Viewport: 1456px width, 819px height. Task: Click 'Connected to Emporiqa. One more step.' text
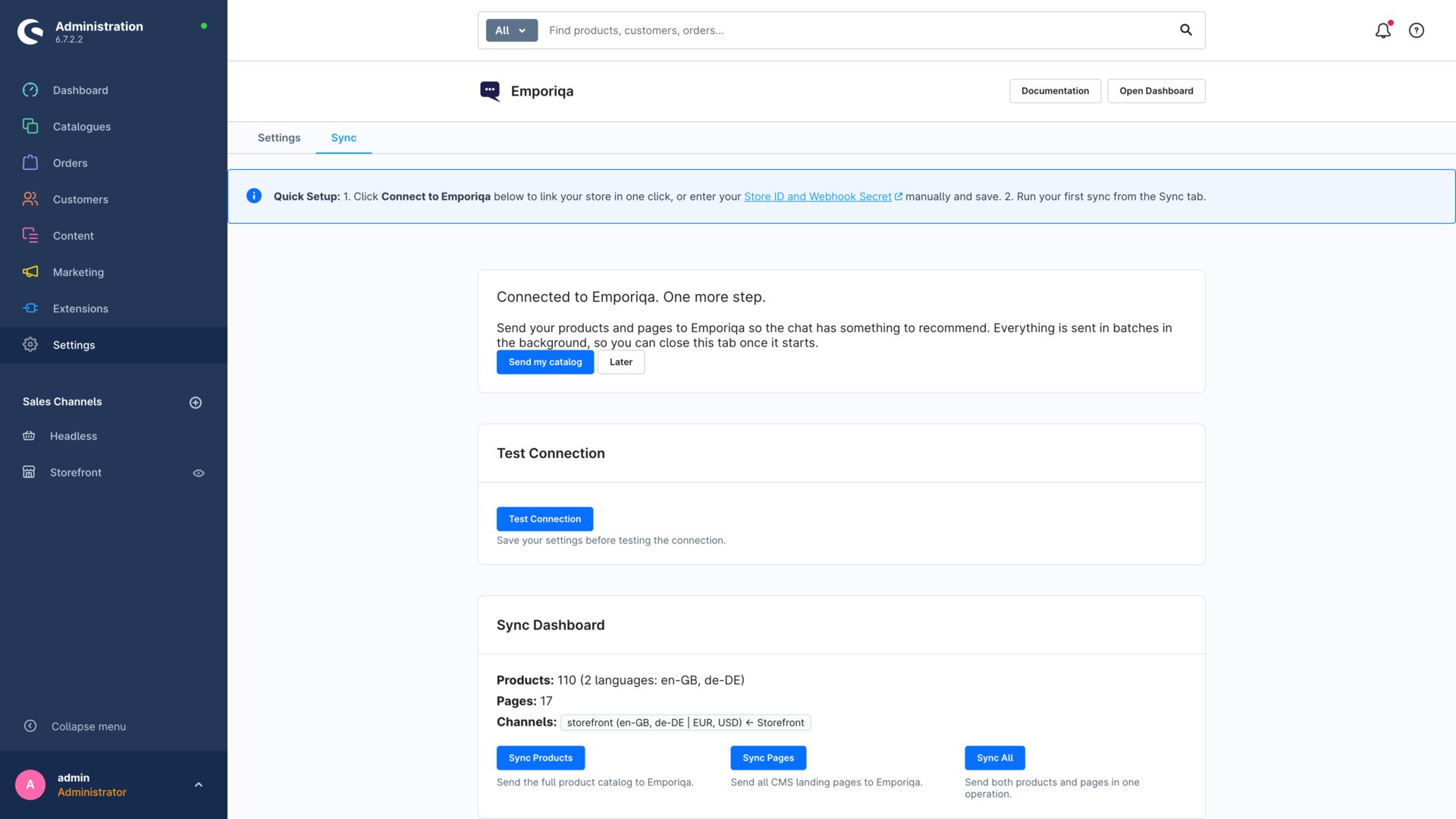tap(631, 297)
